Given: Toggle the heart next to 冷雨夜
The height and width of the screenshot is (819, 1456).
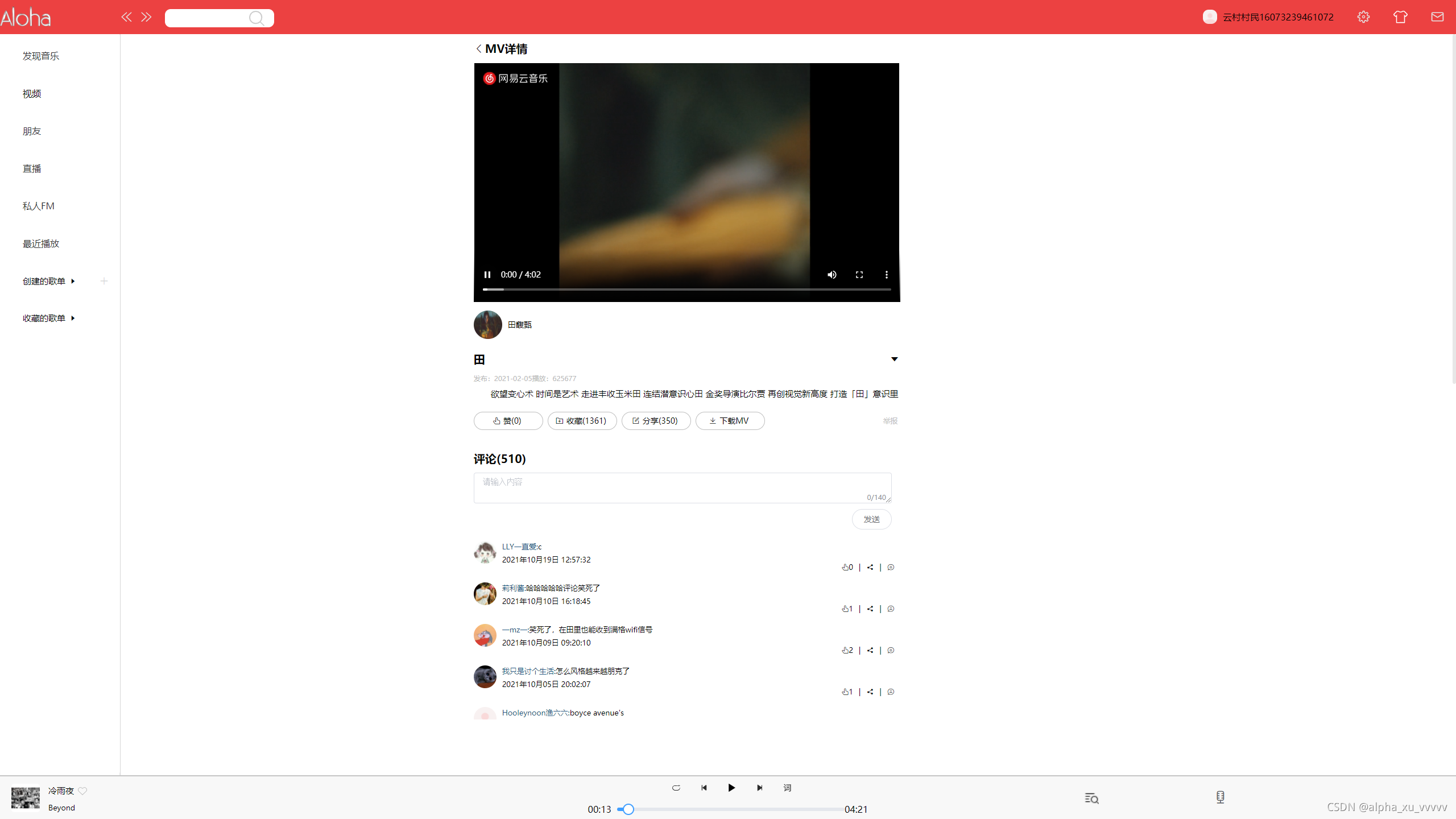Looking at the screenshot, I should 83,791.
